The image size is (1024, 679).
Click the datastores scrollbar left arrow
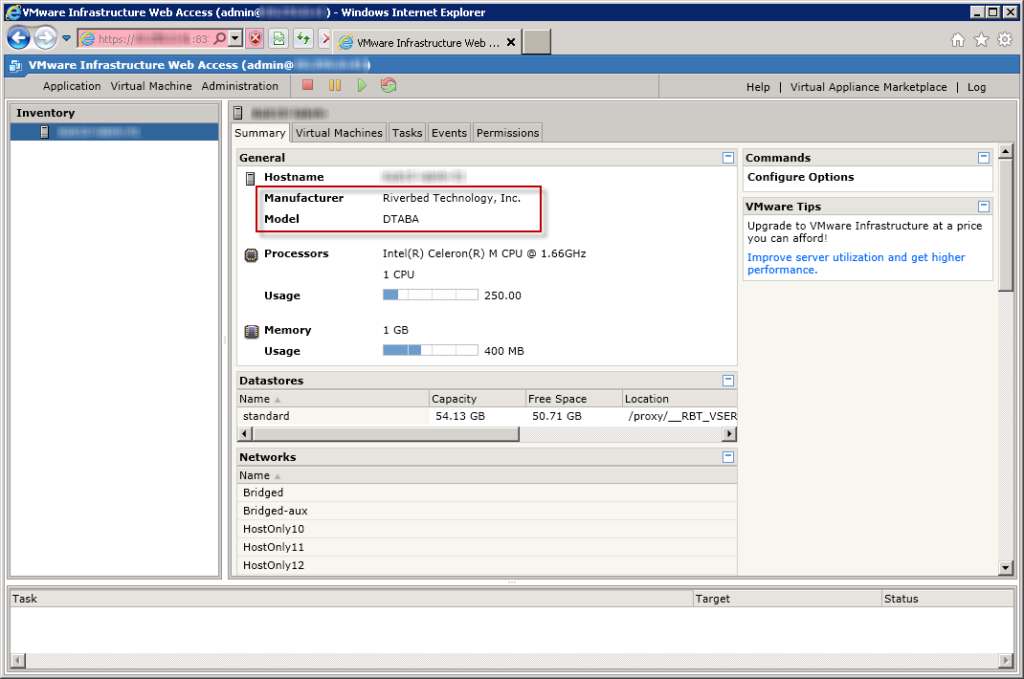pyautogui.click(x=244, y=434)
